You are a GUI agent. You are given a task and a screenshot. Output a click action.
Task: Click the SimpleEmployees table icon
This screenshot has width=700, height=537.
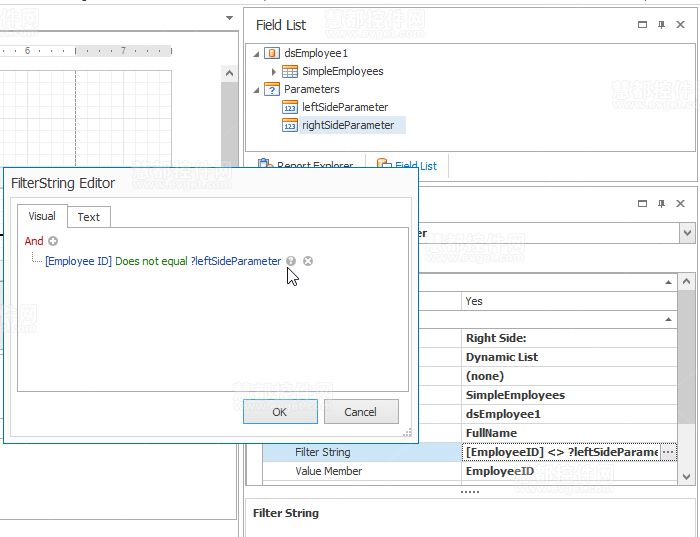pos(290,71)
